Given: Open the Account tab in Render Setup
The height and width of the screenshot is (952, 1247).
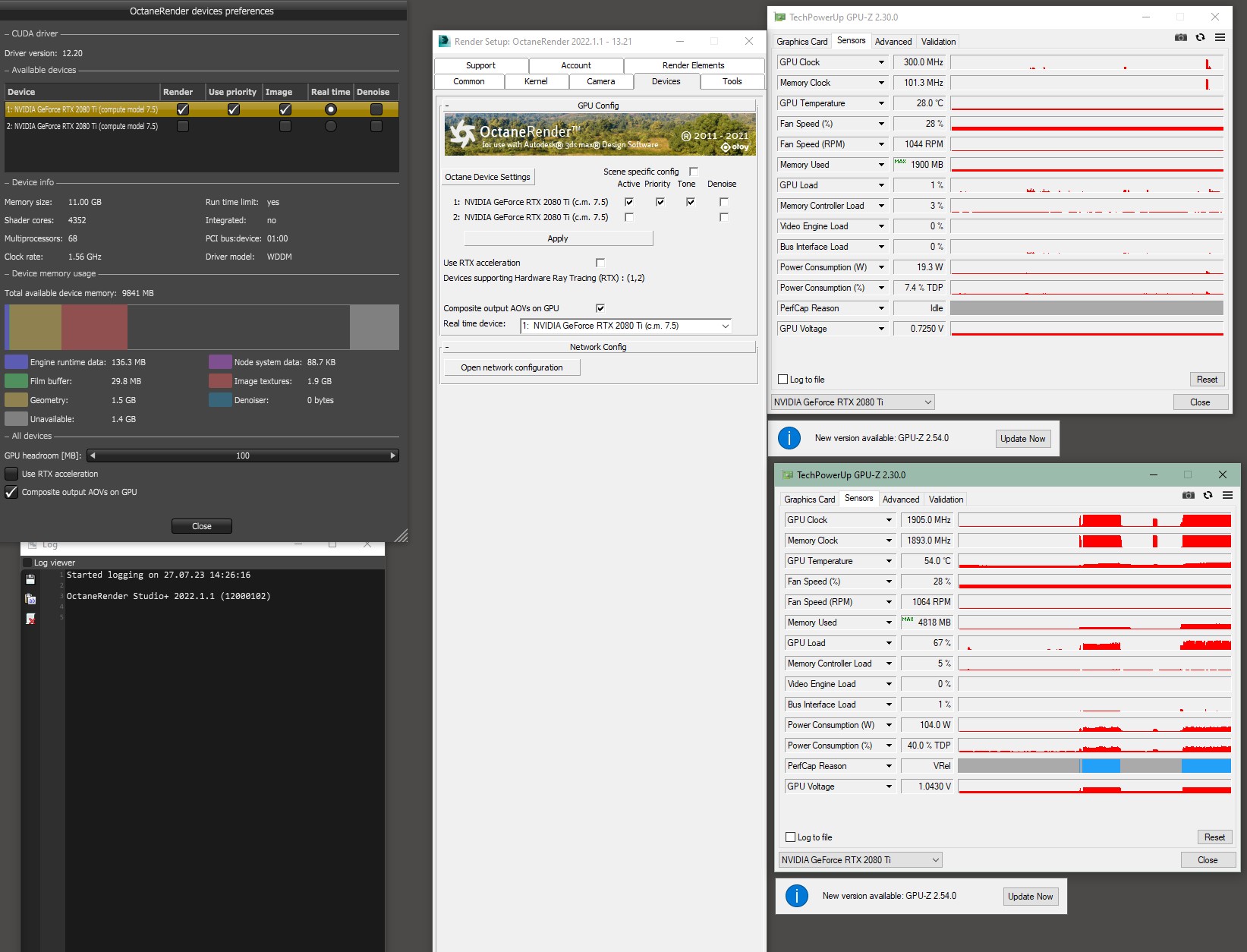Looking at the screenshot, I should [x=576, y=65].
